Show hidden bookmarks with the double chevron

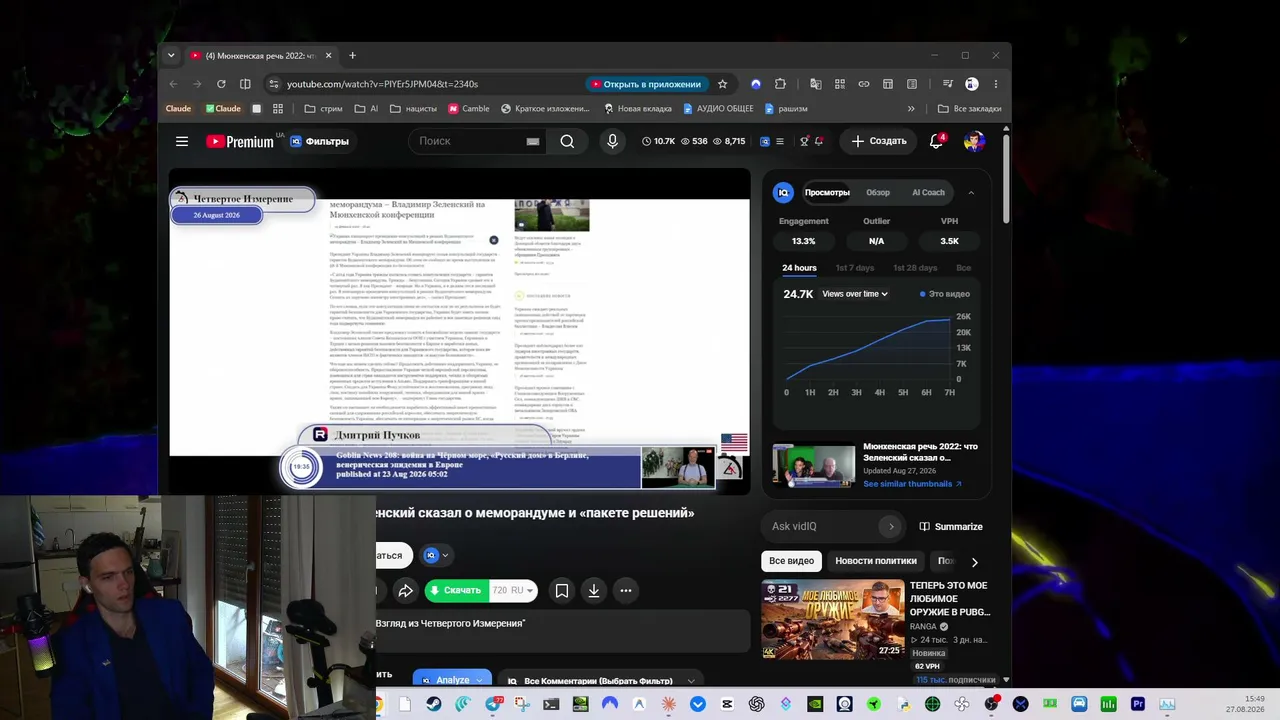pos(911,109)
